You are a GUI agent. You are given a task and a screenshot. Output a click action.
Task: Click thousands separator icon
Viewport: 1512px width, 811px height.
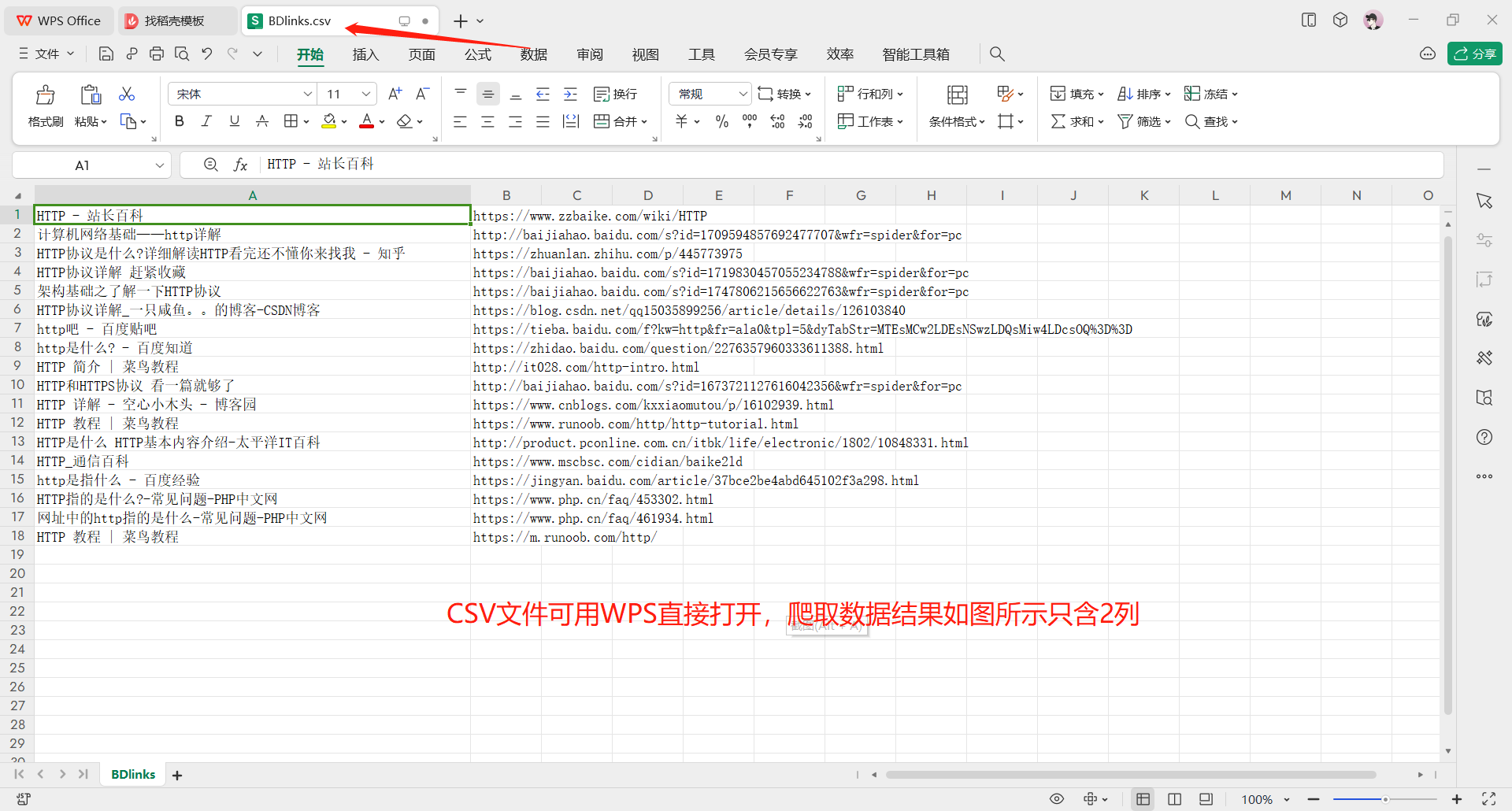(x=750, y=121)
